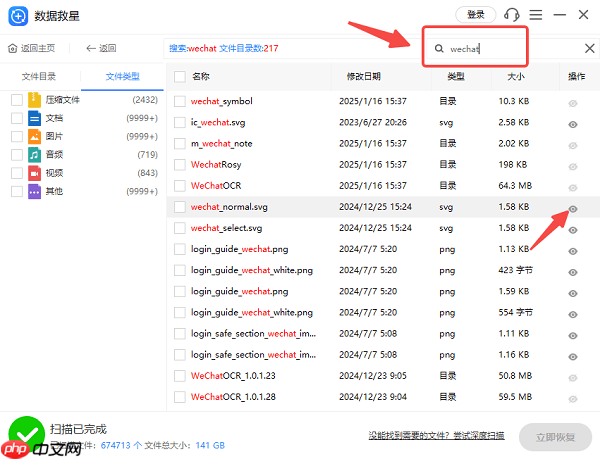Click the 返回 back button
Image resolution: width=600 pixels, height=459 pixels.
[101, 48]
